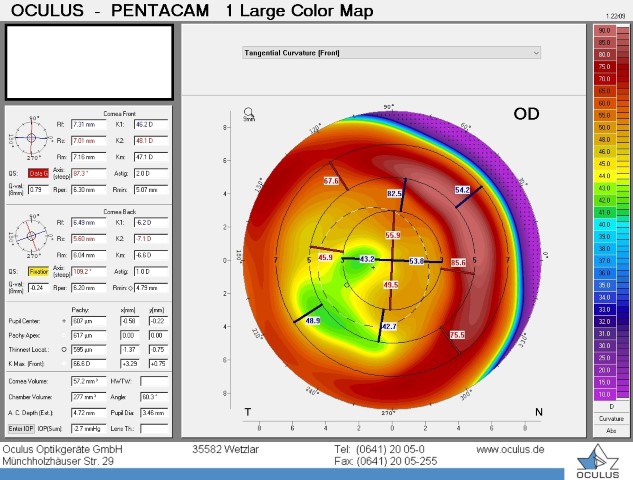Click the Curvature label under color scale
Image resolution: width=633 pixels, height=480 pixels.
[603, 420]
